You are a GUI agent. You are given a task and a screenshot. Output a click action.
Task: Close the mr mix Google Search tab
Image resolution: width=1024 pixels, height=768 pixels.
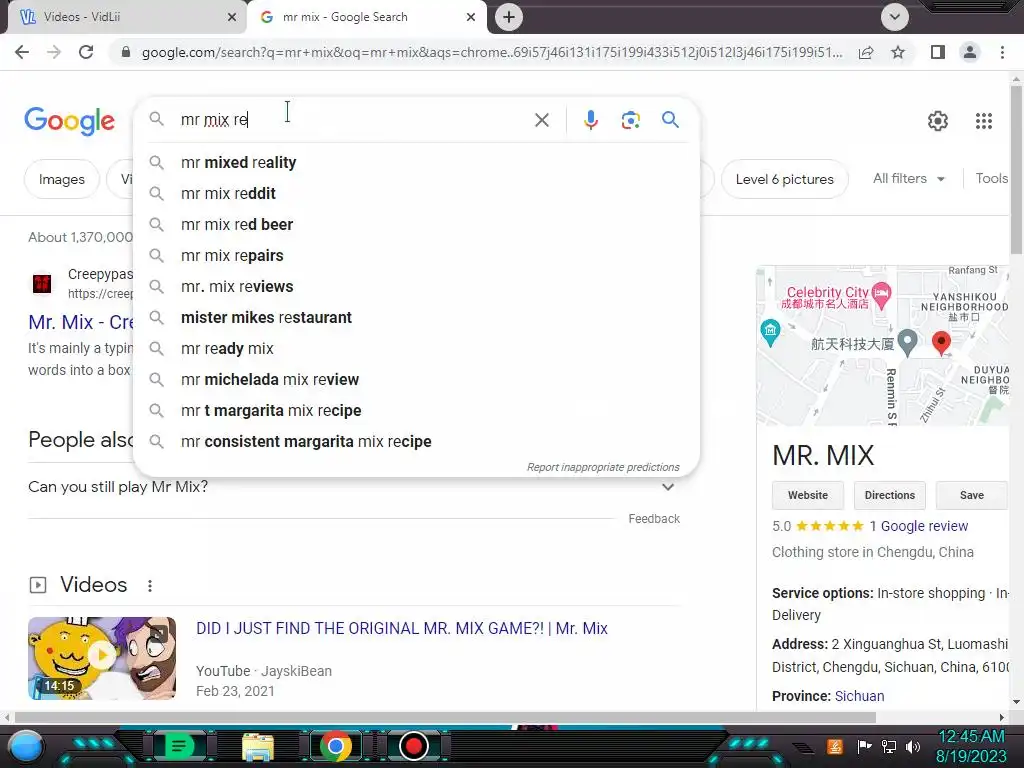pos(471,18)
